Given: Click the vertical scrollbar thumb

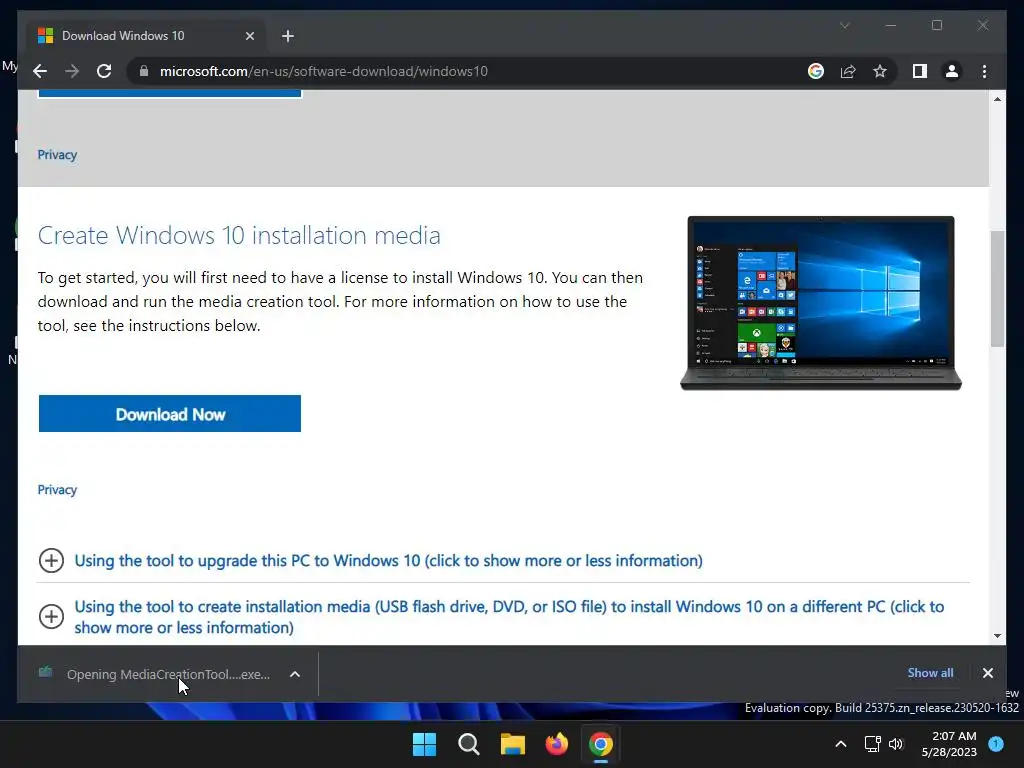Looking at the screenshot, I should (x=997, y=288).
